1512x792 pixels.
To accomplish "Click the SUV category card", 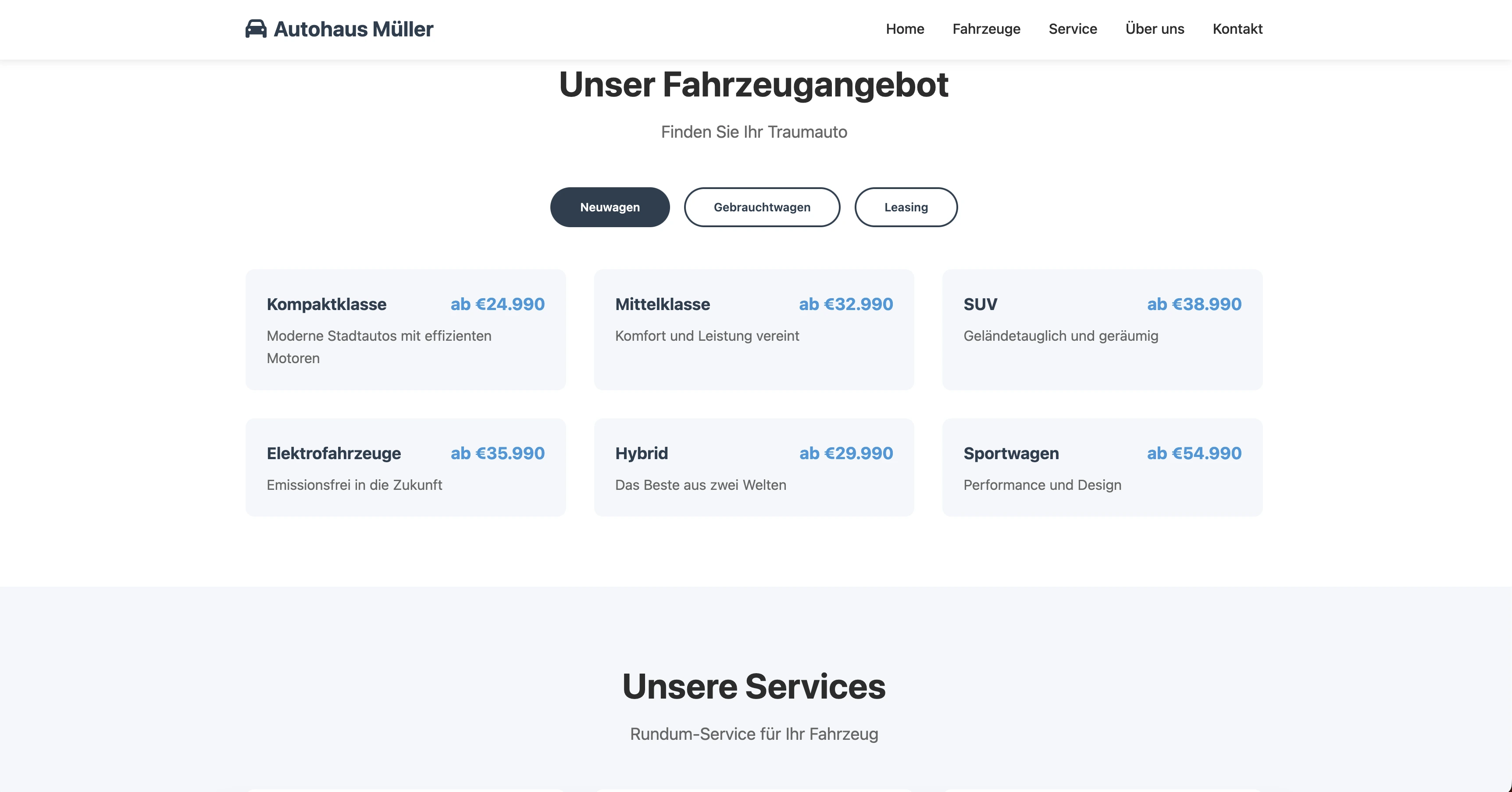I will pyautogui.click(x=1102, y=330).
